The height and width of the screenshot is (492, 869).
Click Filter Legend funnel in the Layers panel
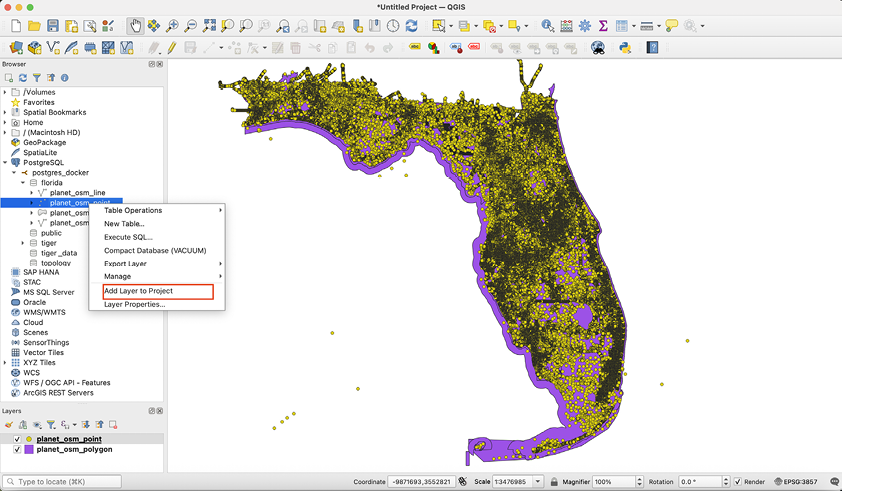coord(51,425)
